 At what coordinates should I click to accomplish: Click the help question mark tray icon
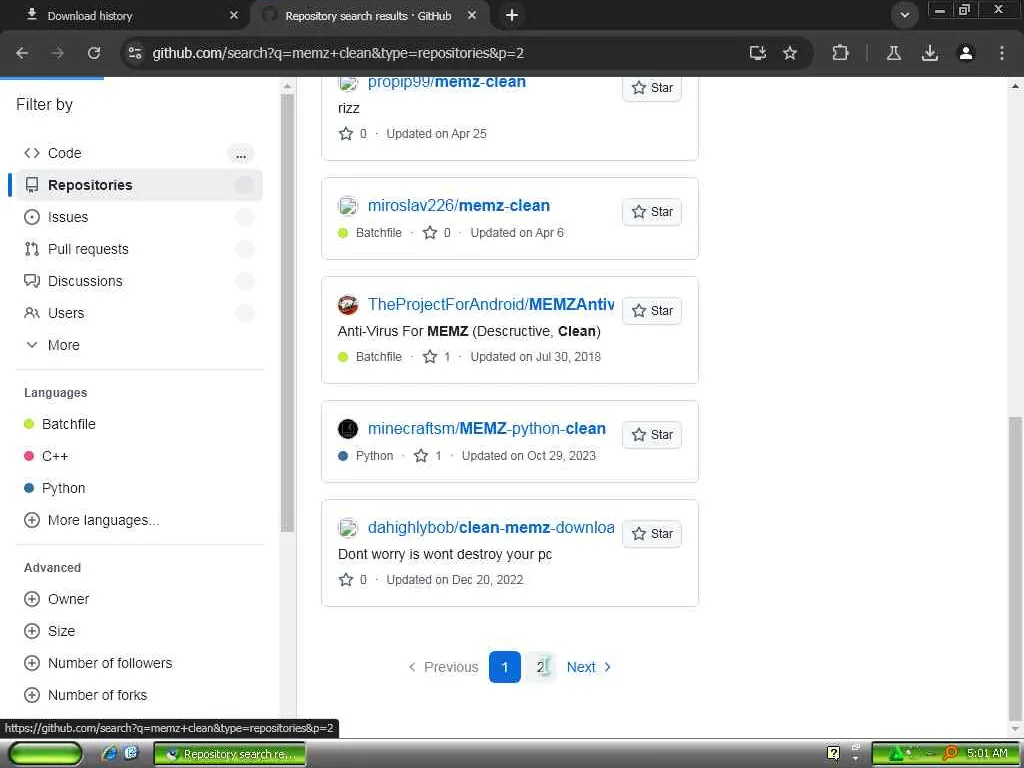[833, 754]
